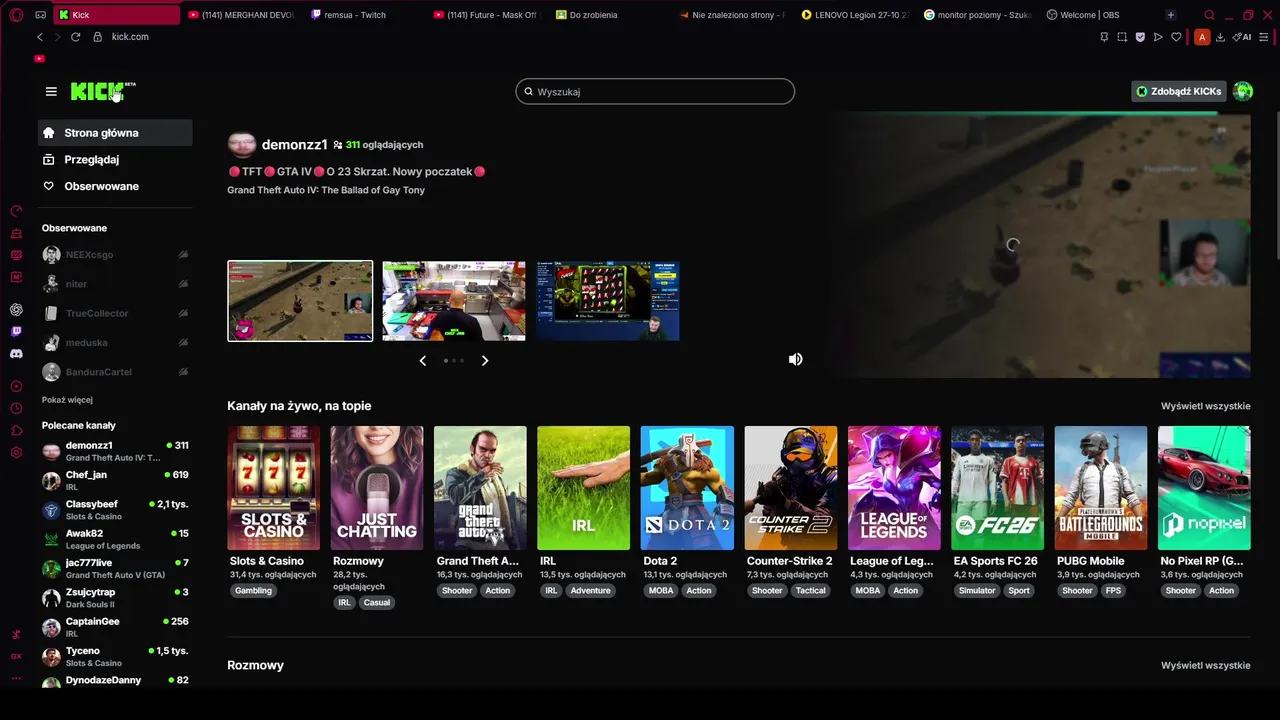Viewport: 1280px width, 720px height.
Task: Open 'Obserwowane' in the sidebar navigation
Action: click(x=115, y=186)
